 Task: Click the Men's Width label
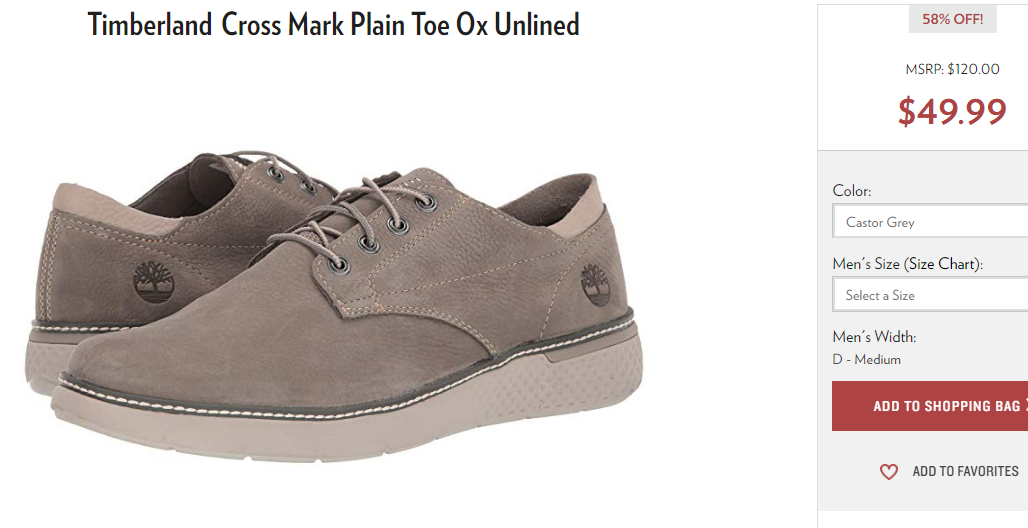point(874,337)
